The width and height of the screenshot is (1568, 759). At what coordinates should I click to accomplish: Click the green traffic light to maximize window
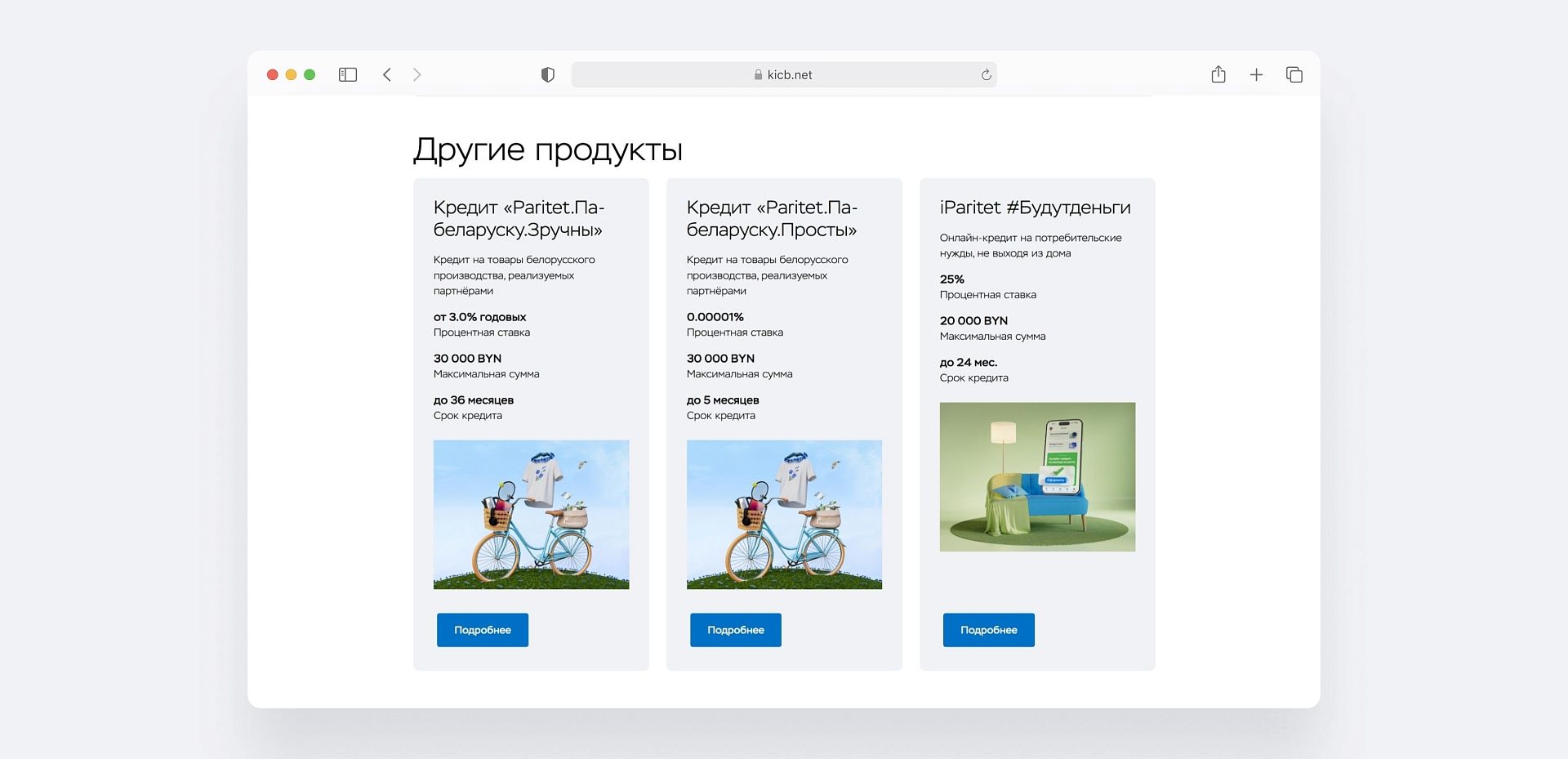[x=310, y=74]
